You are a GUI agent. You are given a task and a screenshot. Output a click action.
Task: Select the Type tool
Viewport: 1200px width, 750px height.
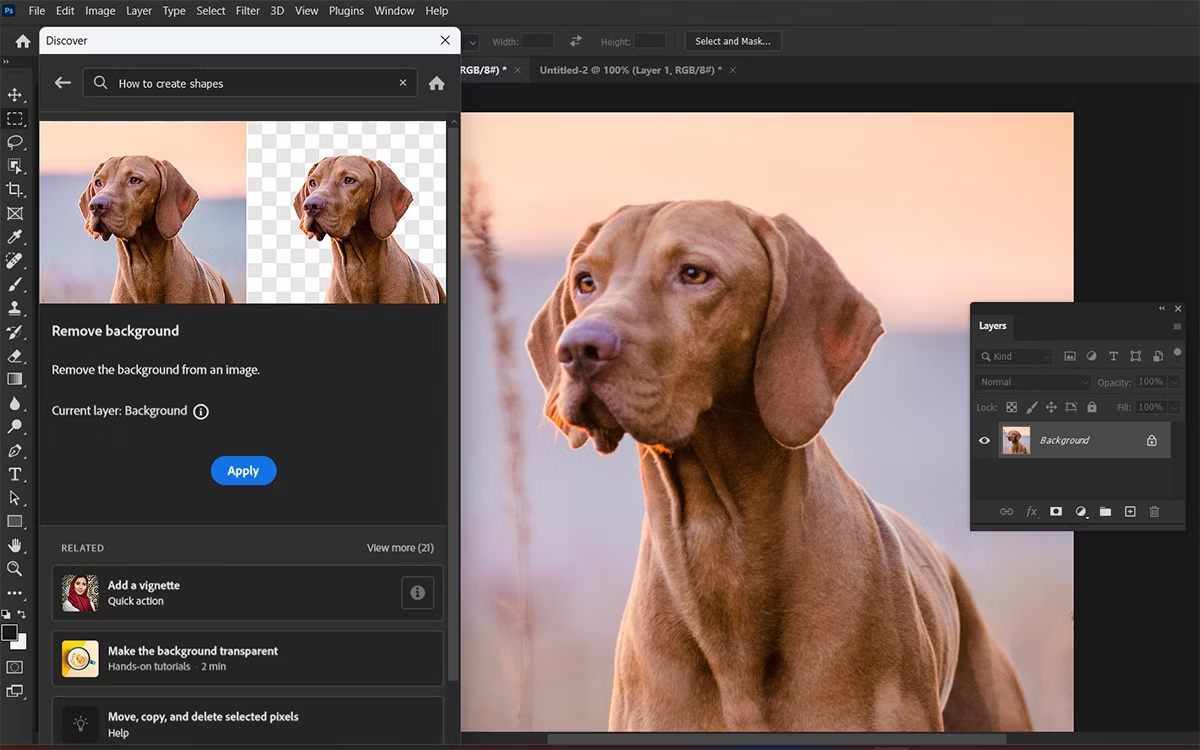pyautogui.click(x=15, y=474)
